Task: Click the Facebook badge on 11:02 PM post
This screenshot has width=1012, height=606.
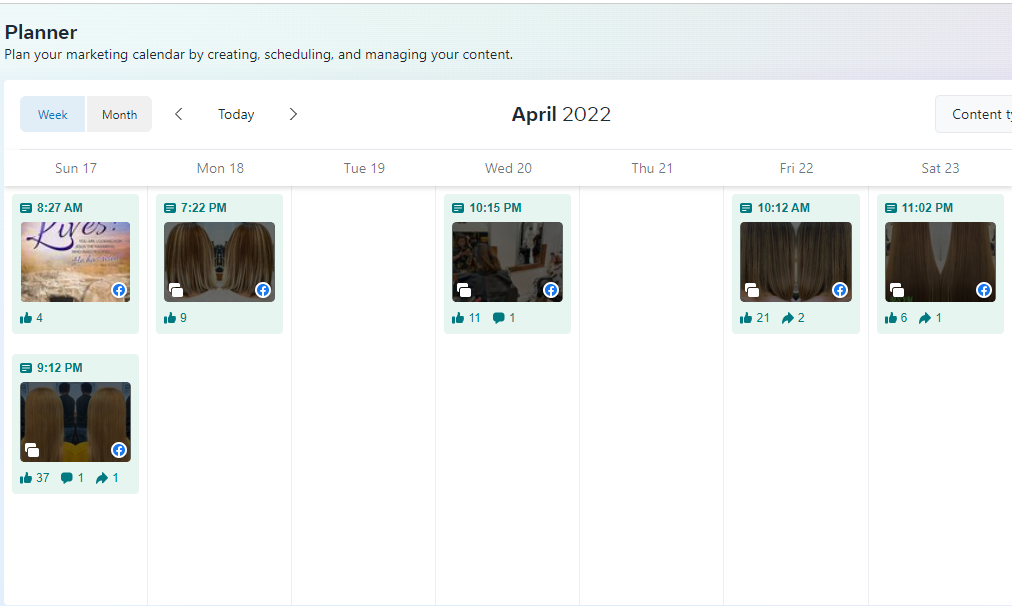Action: (984, 290)
